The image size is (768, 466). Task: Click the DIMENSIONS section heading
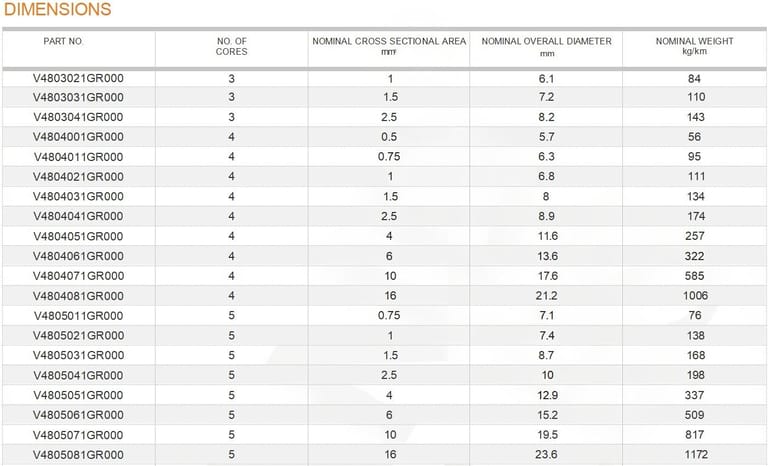[56, 10]
